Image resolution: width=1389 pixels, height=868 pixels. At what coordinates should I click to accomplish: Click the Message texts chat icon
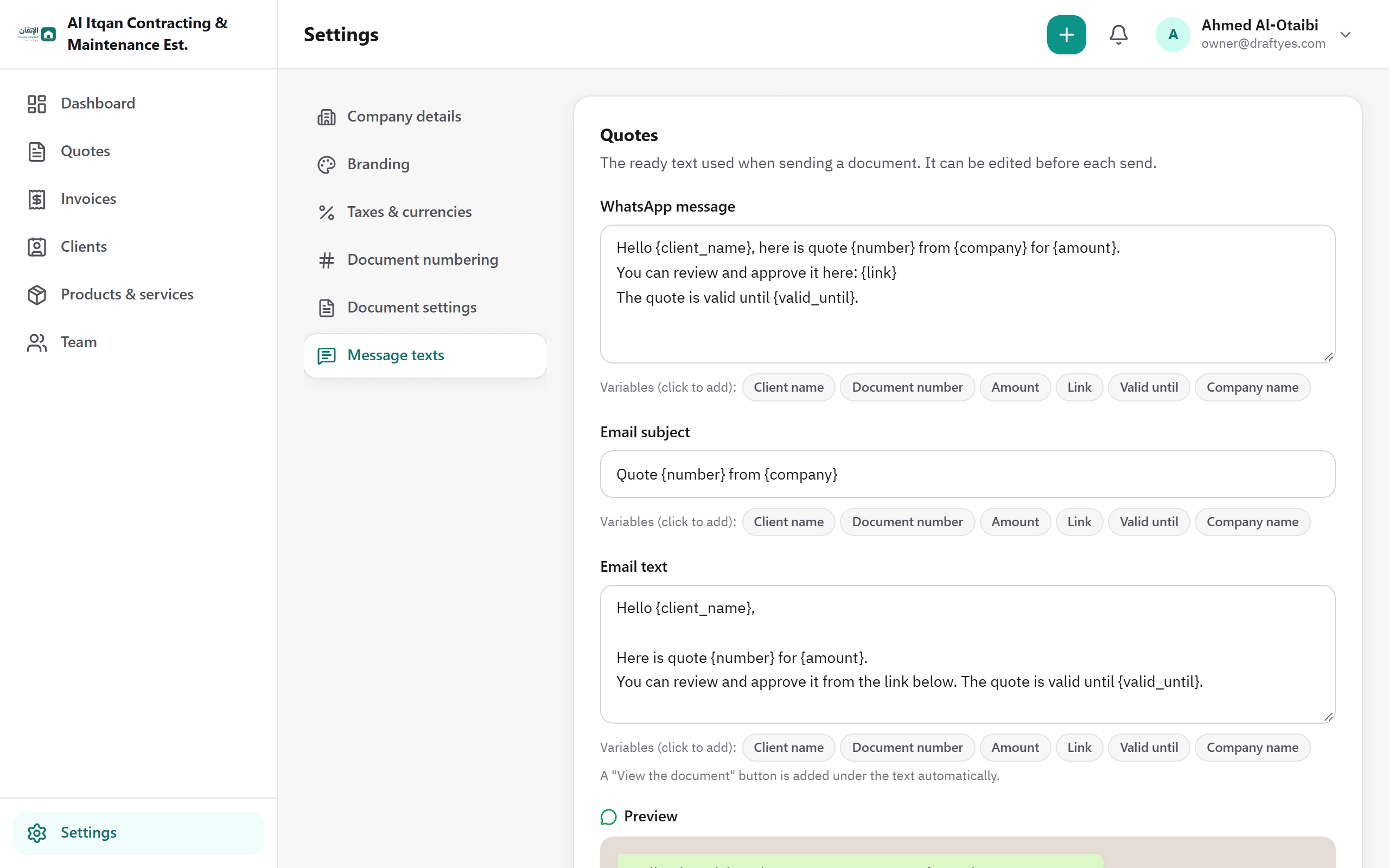point(327,355)
